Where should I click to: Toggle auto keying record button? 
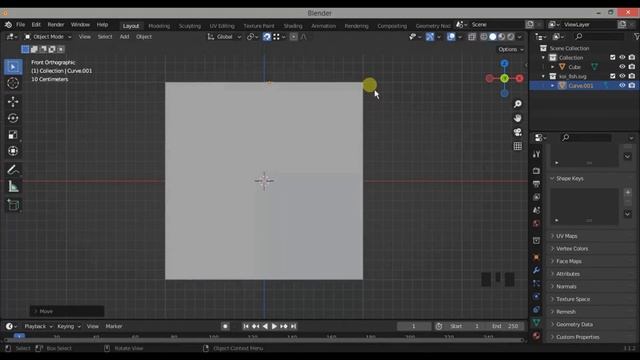(x=225, y=326)
